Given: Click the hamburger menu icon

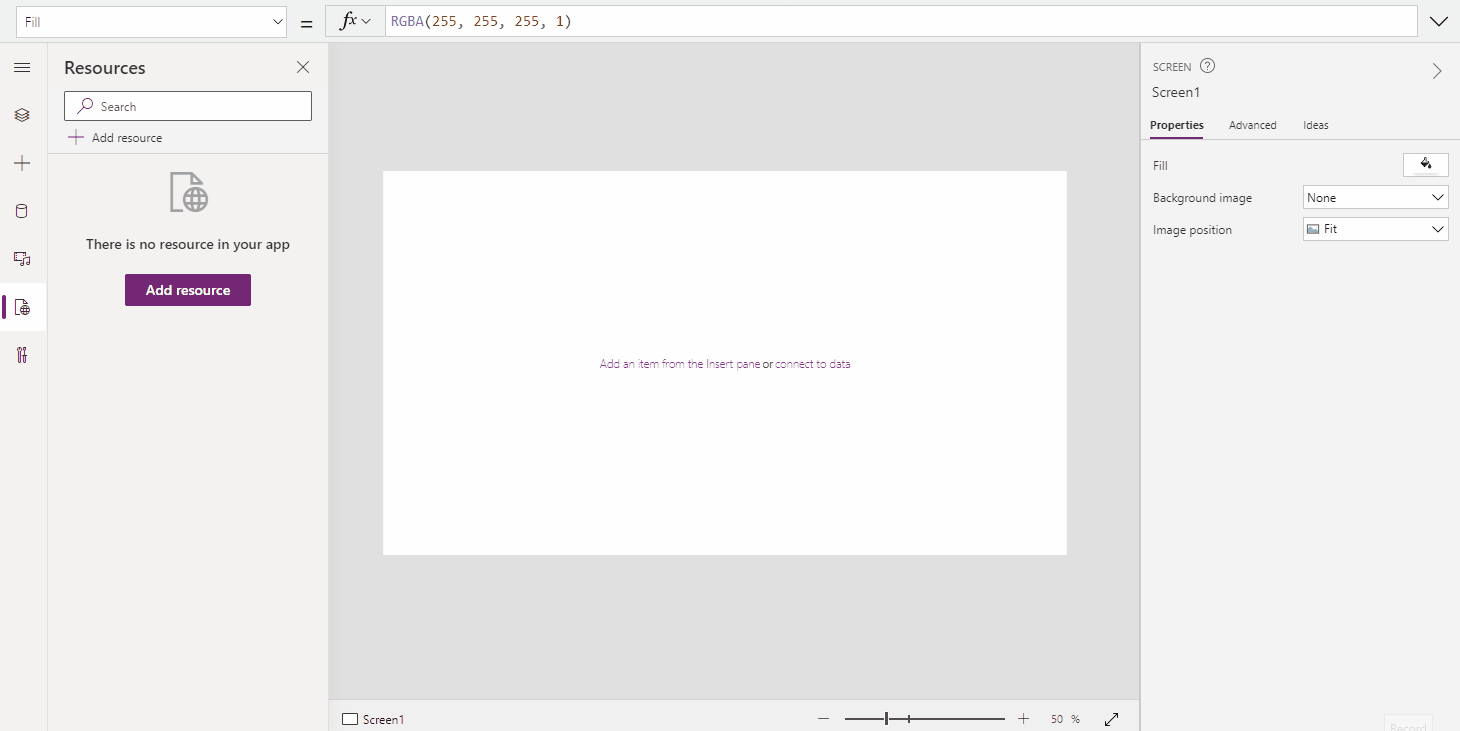Looking at the screenshot, I should pos(22,67).
